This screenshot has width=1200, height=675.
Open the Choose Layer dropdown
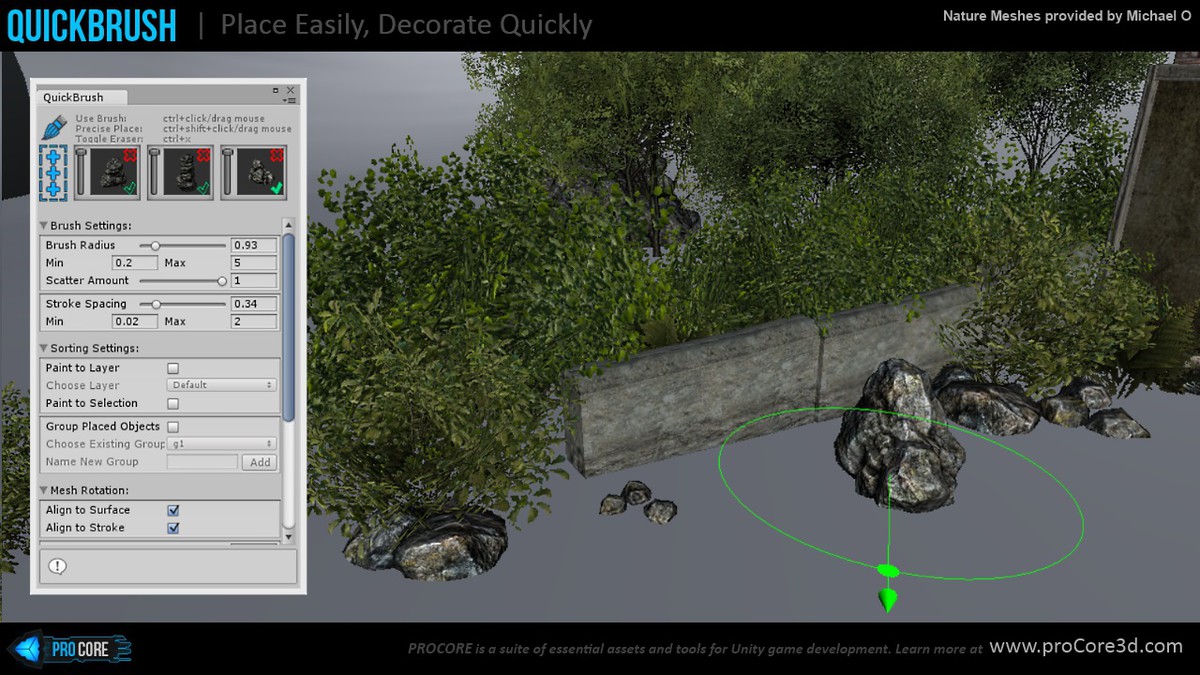222,385
